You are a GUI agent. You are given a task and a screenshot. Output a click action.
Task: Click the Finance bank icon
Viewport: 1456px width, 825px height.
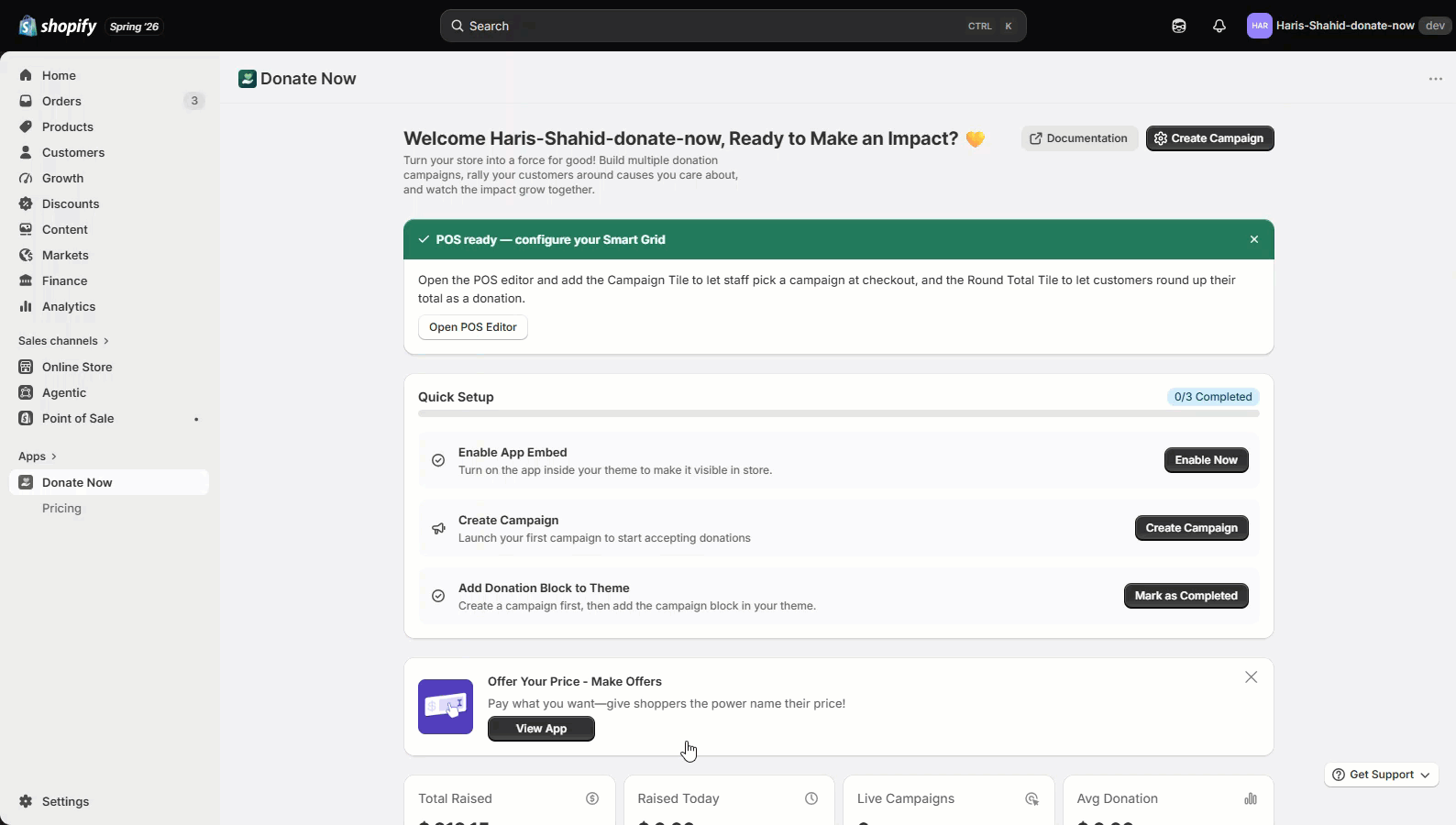tap(26, 280)
